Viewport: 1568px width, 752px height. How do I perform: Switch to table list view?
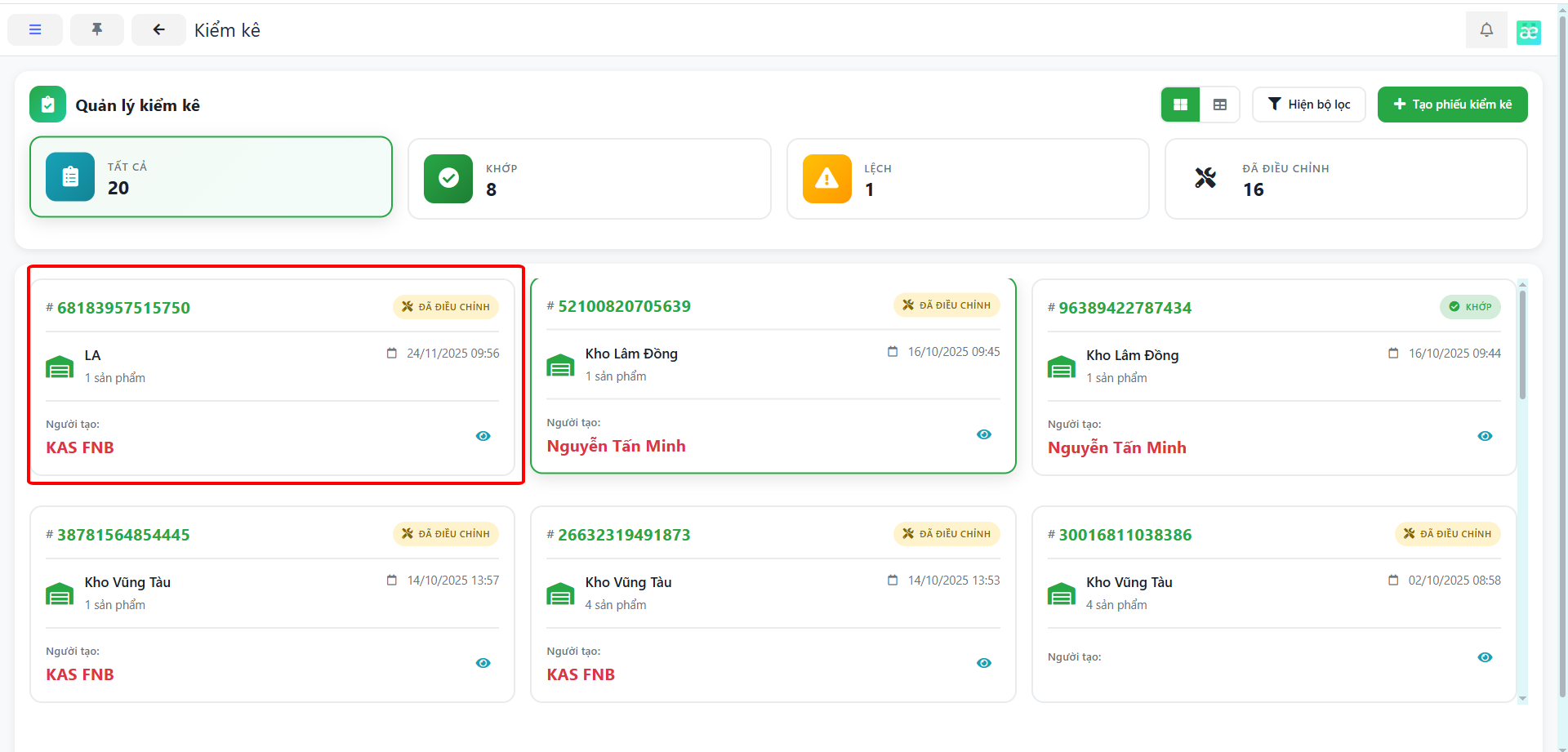click(x=1220, y=105)
